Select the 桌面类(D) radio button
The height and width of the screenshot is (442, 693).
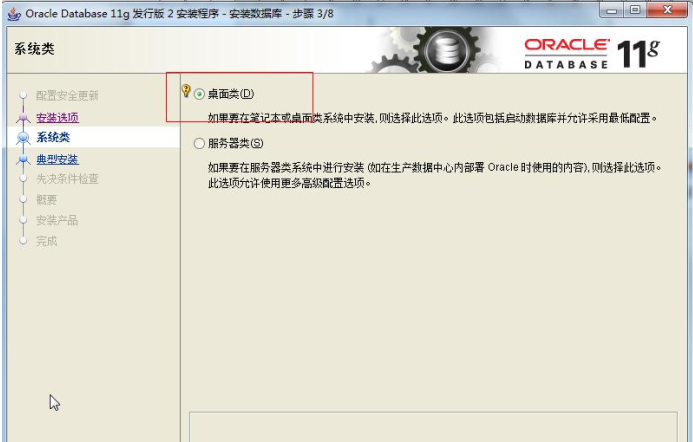tap(199, 94)
